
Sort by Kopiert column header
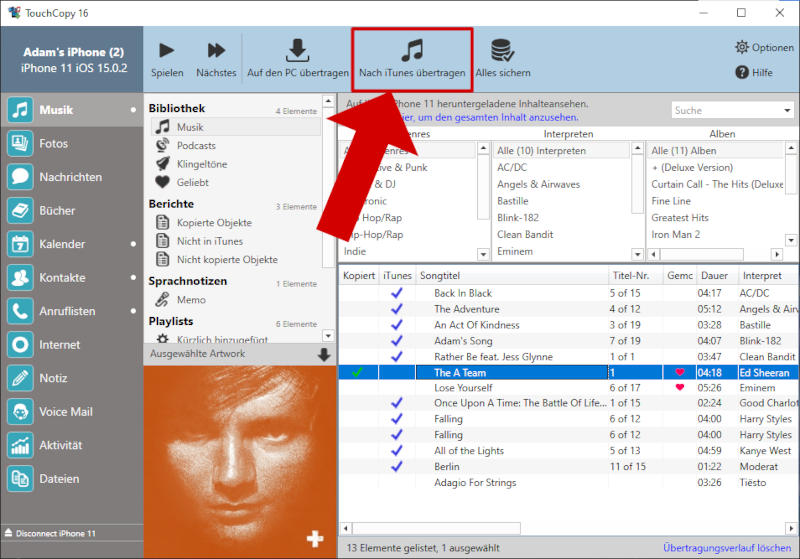click(359, 275)
